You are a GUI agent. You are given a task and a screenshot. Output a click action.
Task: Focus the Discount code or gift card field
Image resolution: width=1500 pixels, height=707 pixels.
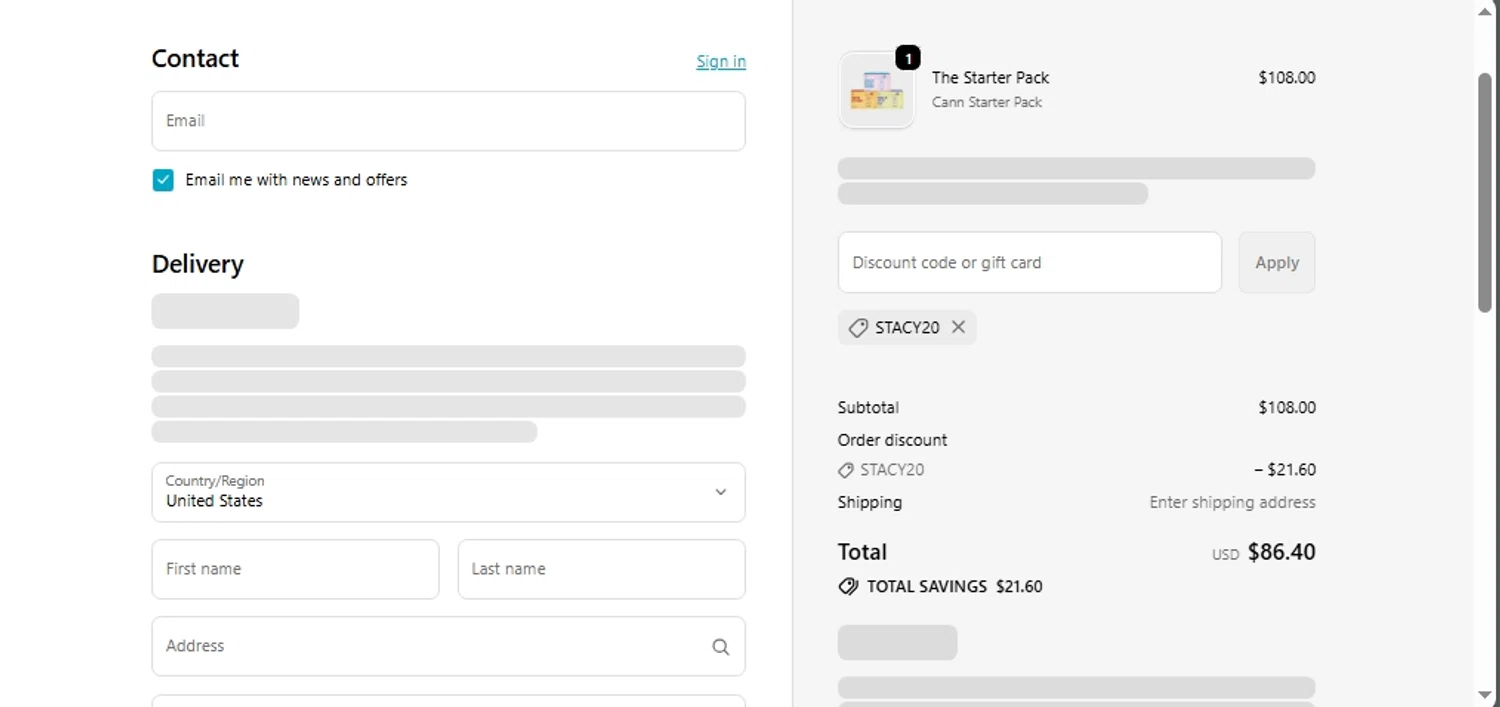[x=1030, y=263]
